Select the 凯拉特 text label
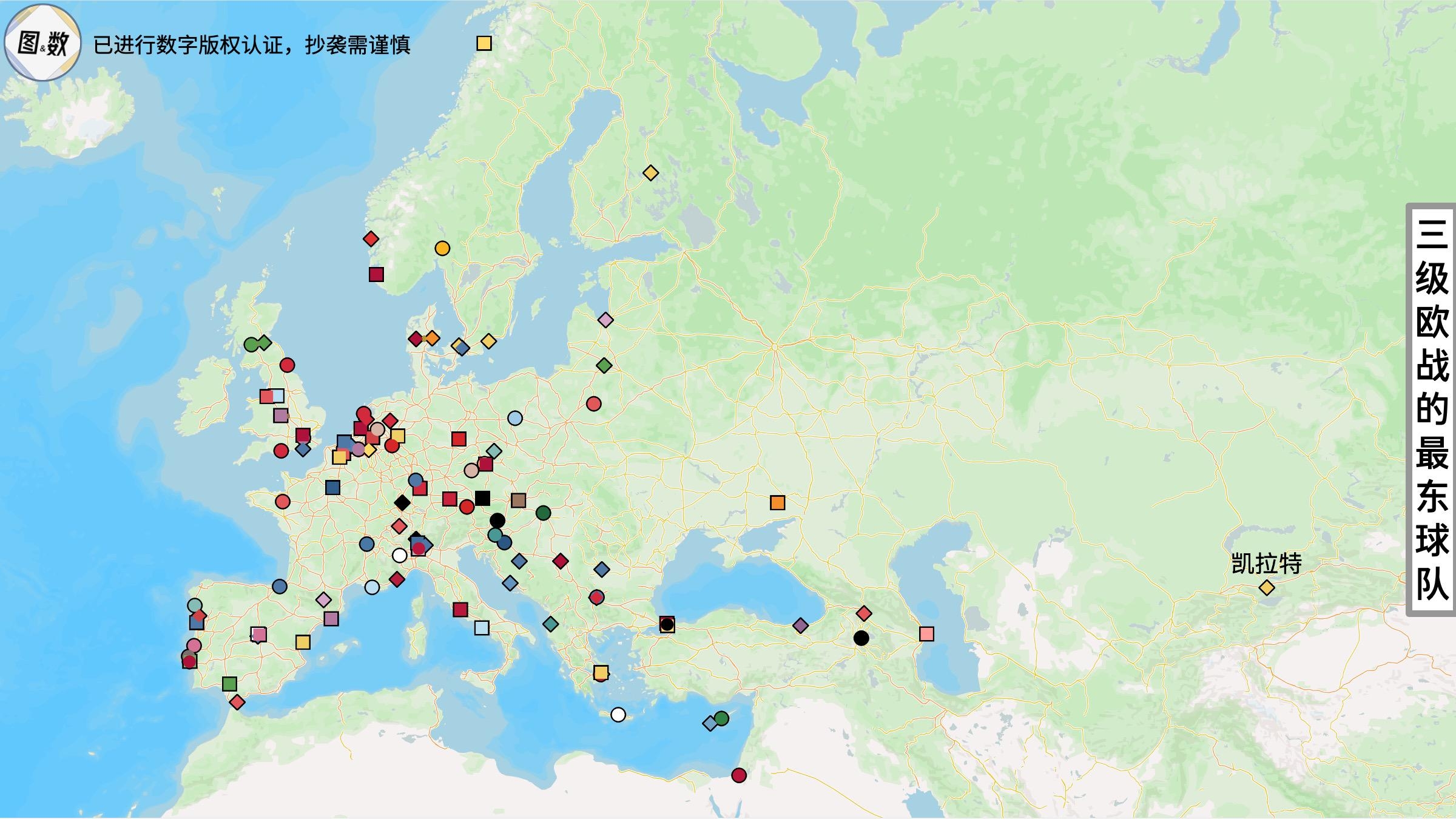Image resolution: width=1456 pixels, height=819 pixels. 1267,564
